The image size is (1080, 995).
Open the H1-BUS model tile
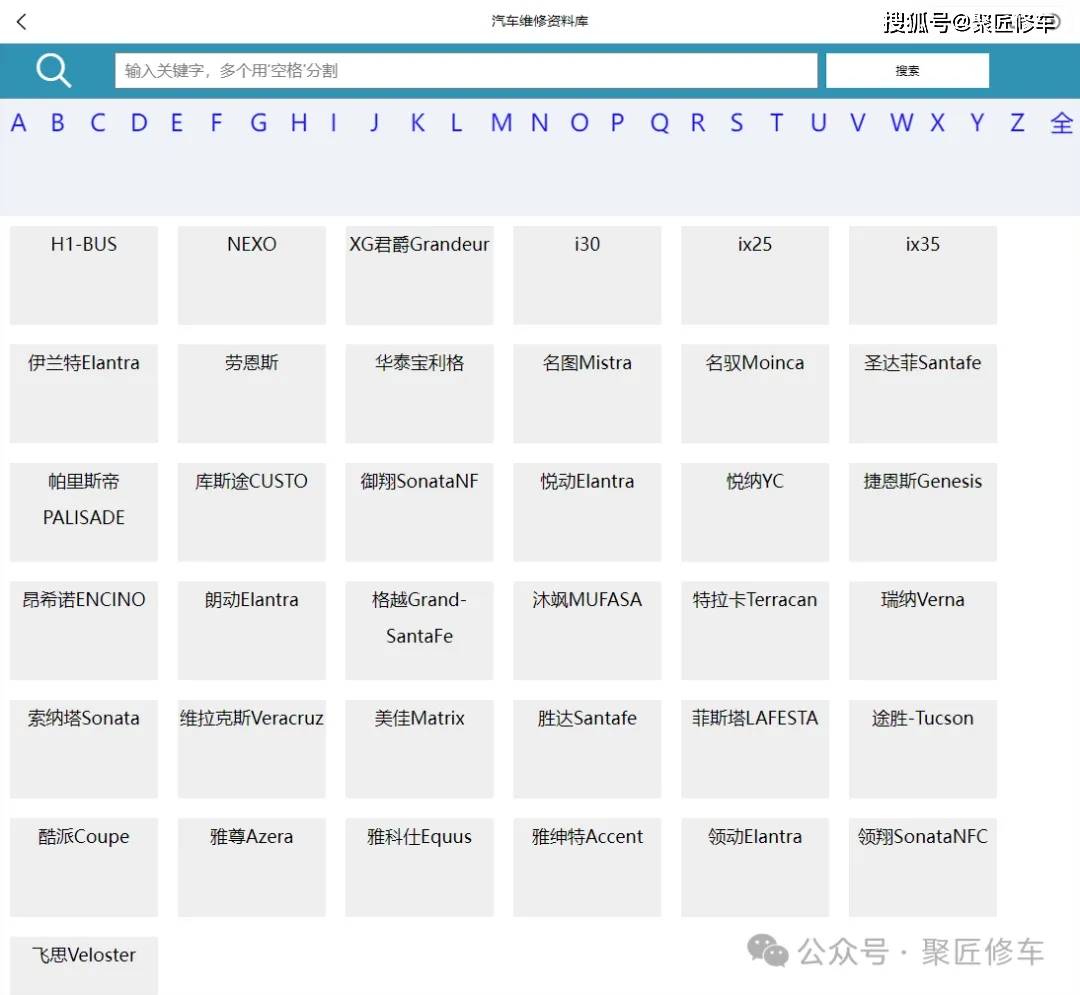[x=84, y=275]
